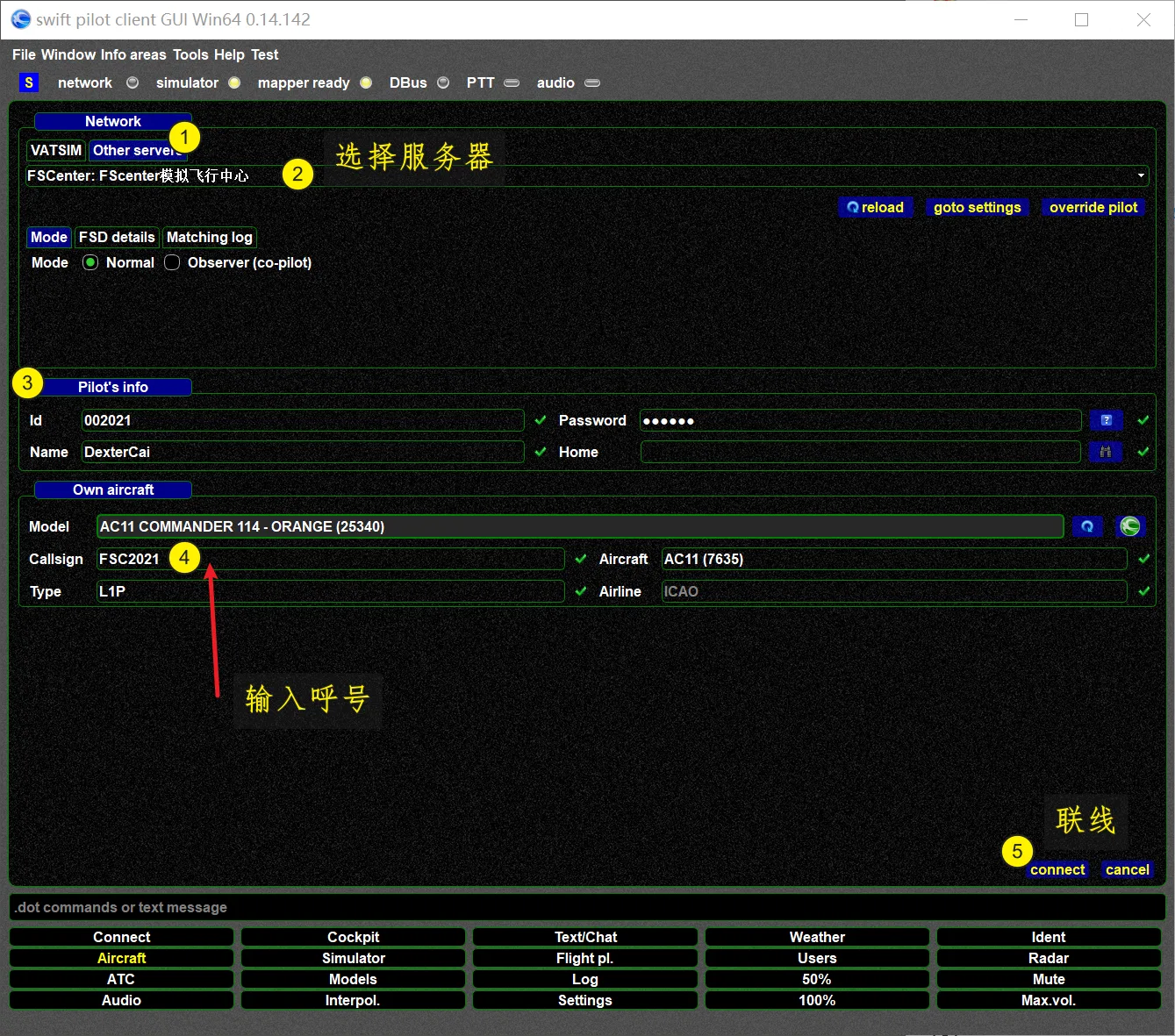Click the Password input field
Image resolution: width=1175 pixels, height=1036 pixels.
click(861, 420)
